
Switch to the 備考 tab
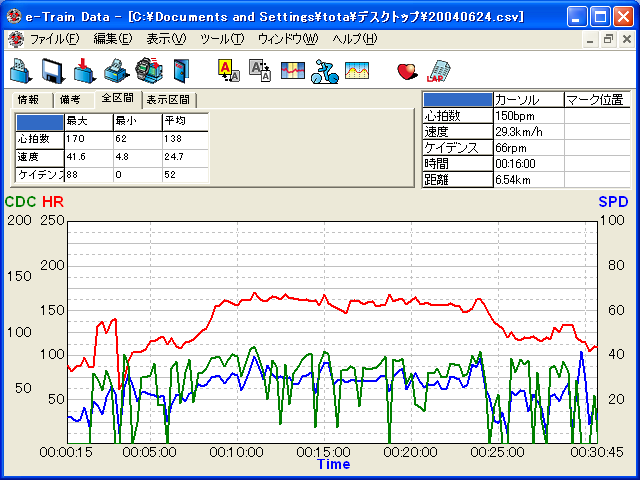(x=70, y=100)
